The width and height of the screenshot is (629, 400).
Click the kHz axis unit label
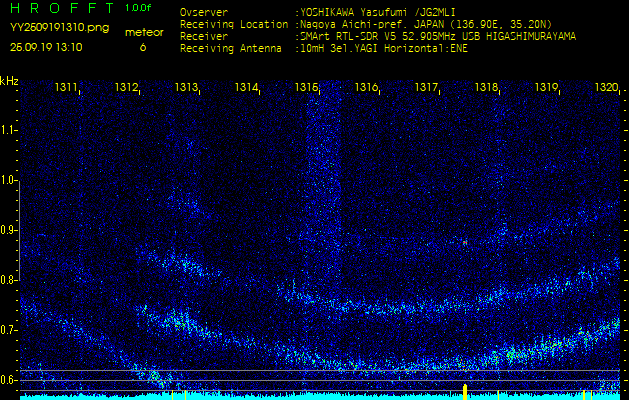[x=9, y=80]
